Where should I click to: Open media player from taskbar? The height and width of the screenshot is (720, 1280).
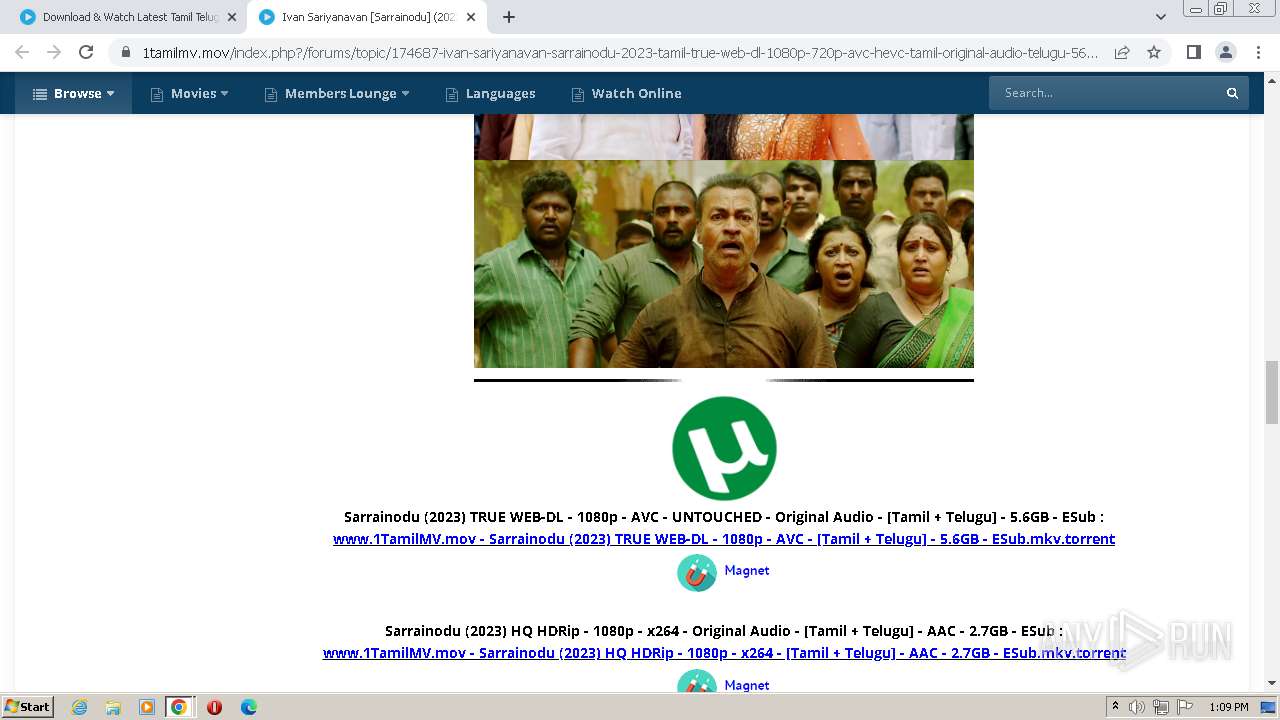pyautogui.click(x=147, y=707)
